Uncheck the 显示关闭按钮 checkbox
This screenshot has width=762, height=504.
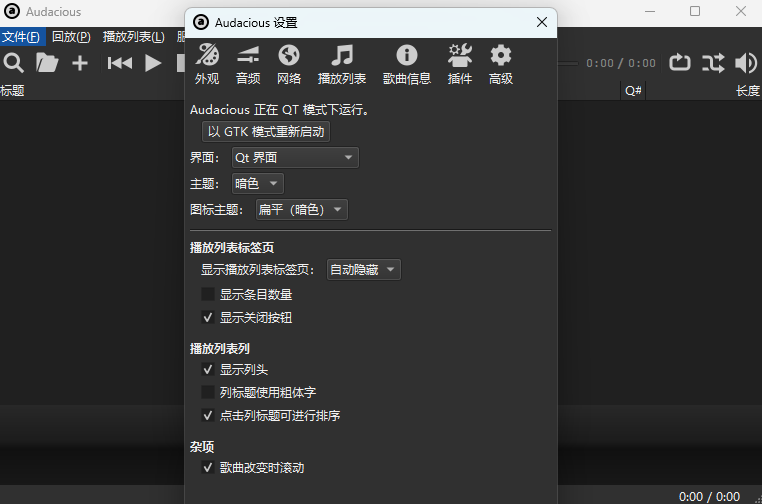click(208, 318)
